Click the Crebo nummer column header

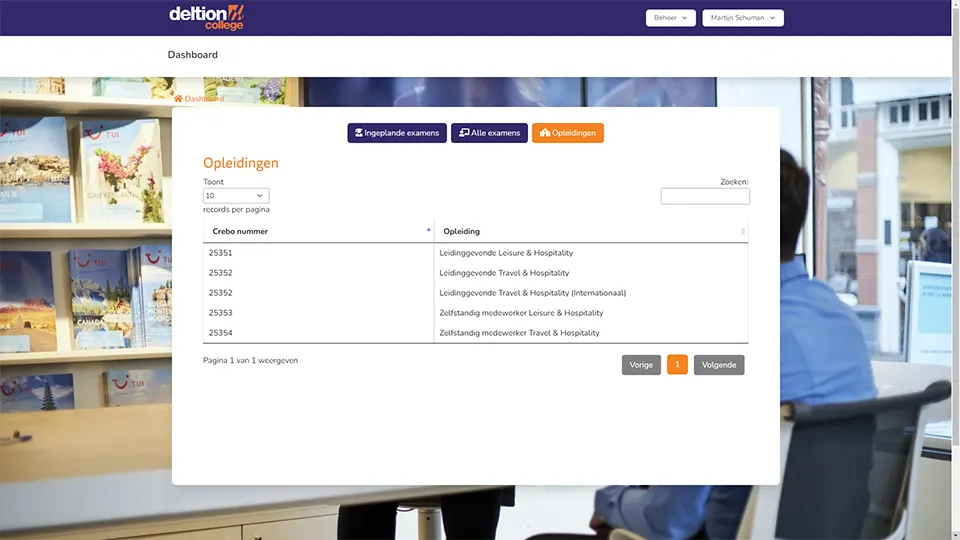pos(318,231)
